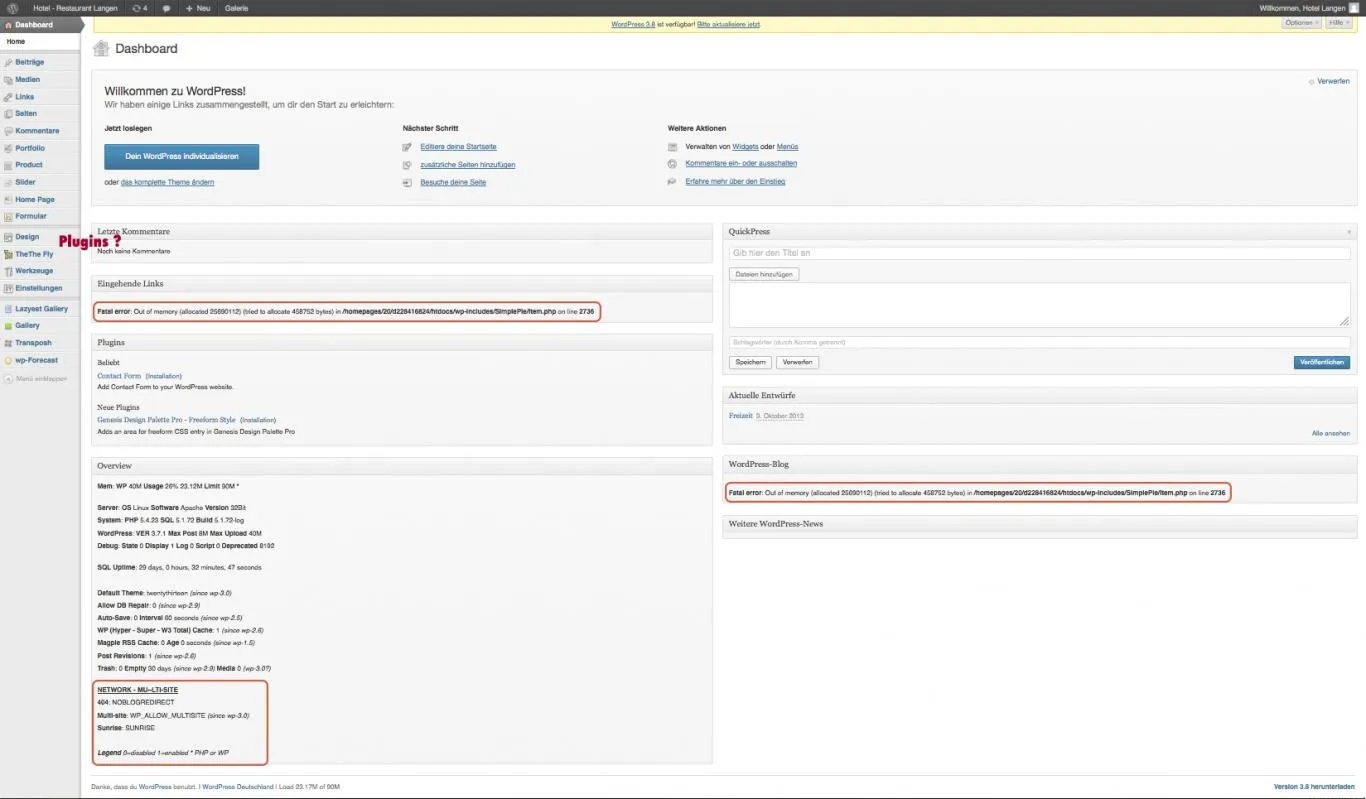The width and height of the screenshot is (1366, 799).
Task: Expand the Optionen screen options panel
Action: click(x=1301, y=22)
